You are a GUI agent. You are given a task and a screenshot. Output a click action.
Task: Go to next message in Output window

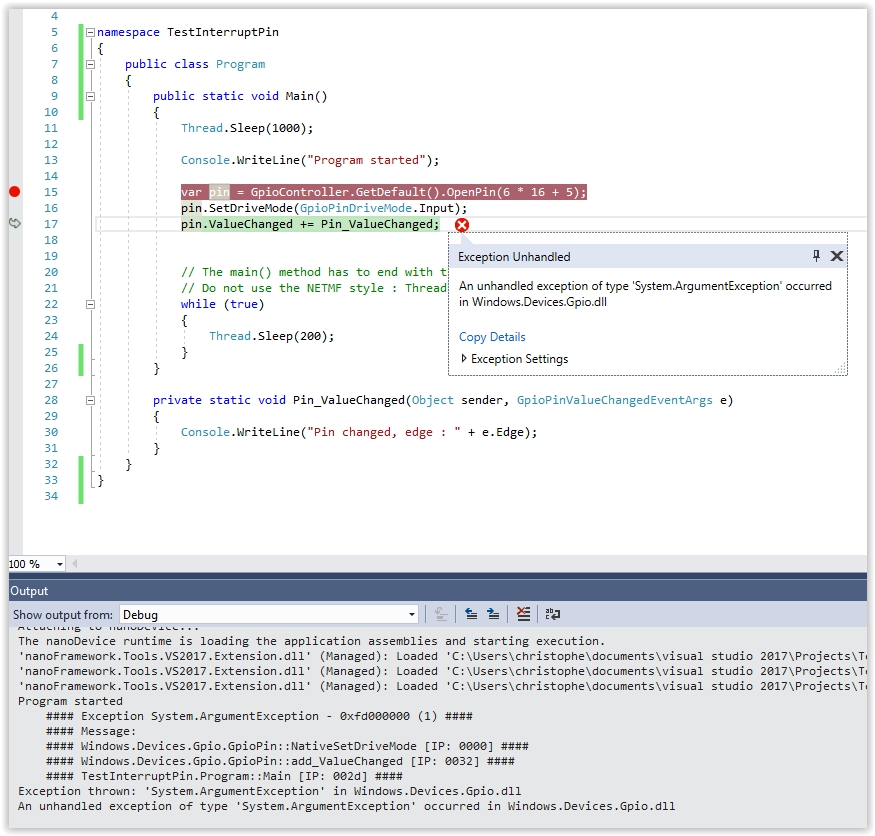pos(492,613)
